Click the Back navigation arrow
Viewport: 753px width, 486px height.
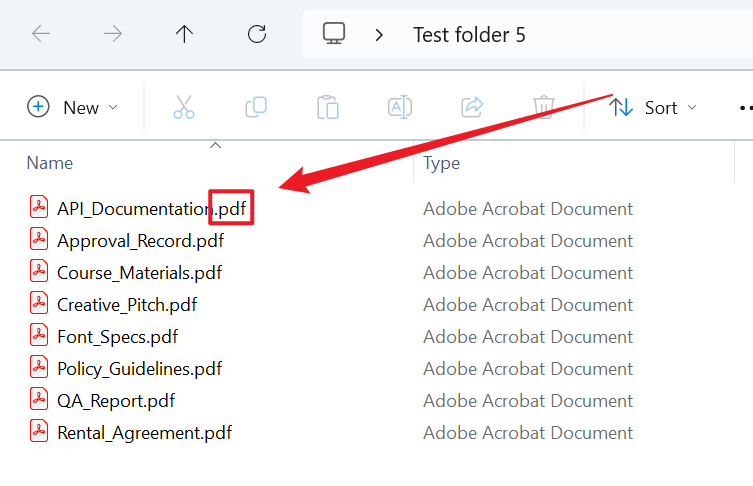tap(41, 34)
